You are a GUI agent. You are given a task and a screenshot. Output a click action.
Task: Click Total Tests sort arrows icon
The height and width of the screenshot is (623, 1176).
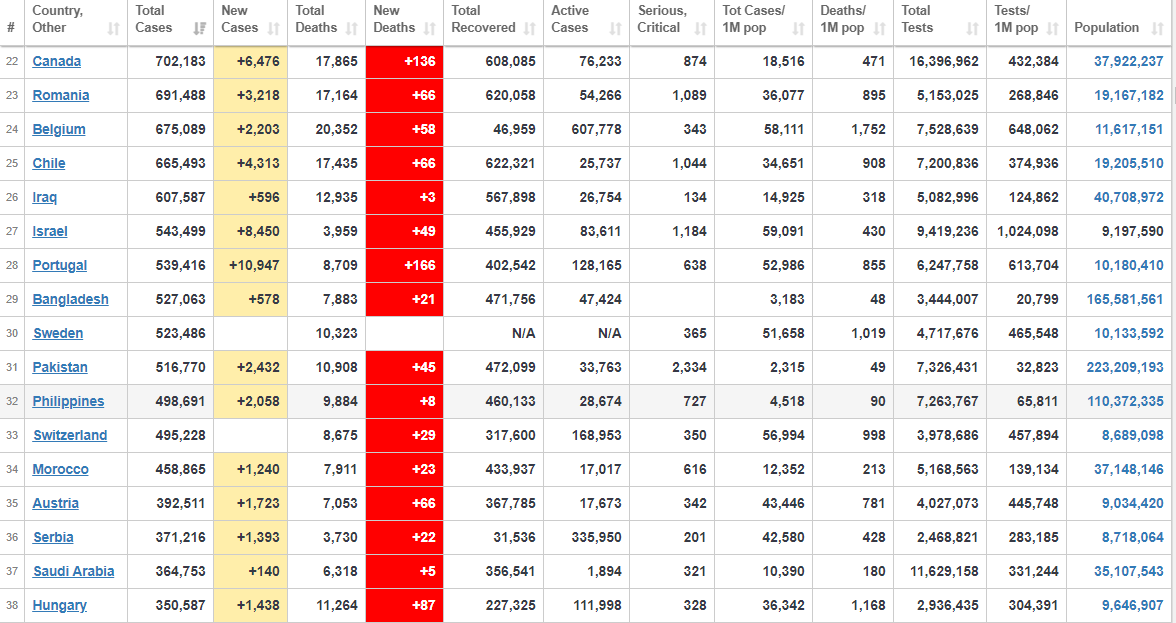pyautogui.click(x=973, y=29)
